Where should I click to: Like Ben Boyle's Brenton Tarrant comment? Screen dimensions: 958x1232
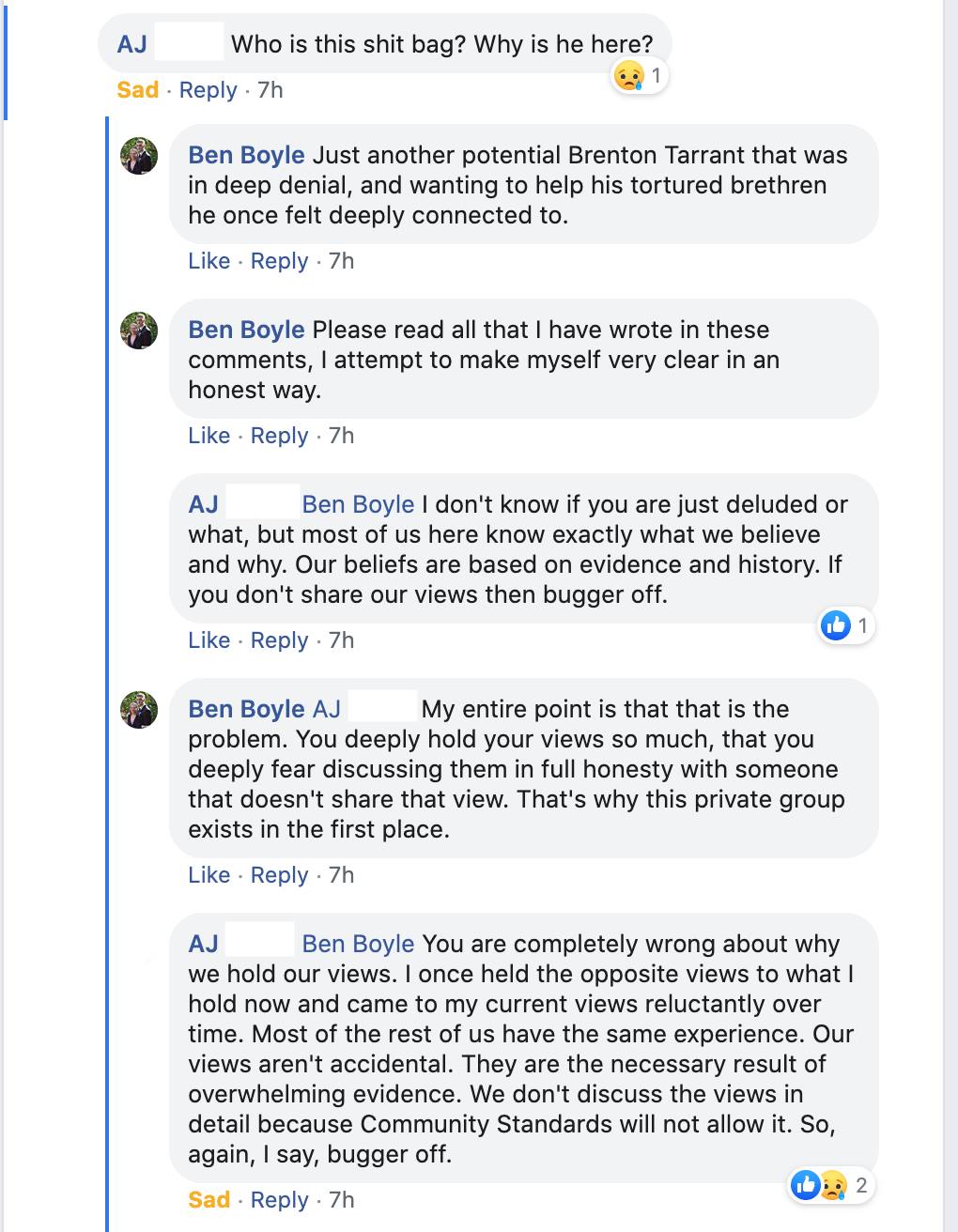point(209,261)
